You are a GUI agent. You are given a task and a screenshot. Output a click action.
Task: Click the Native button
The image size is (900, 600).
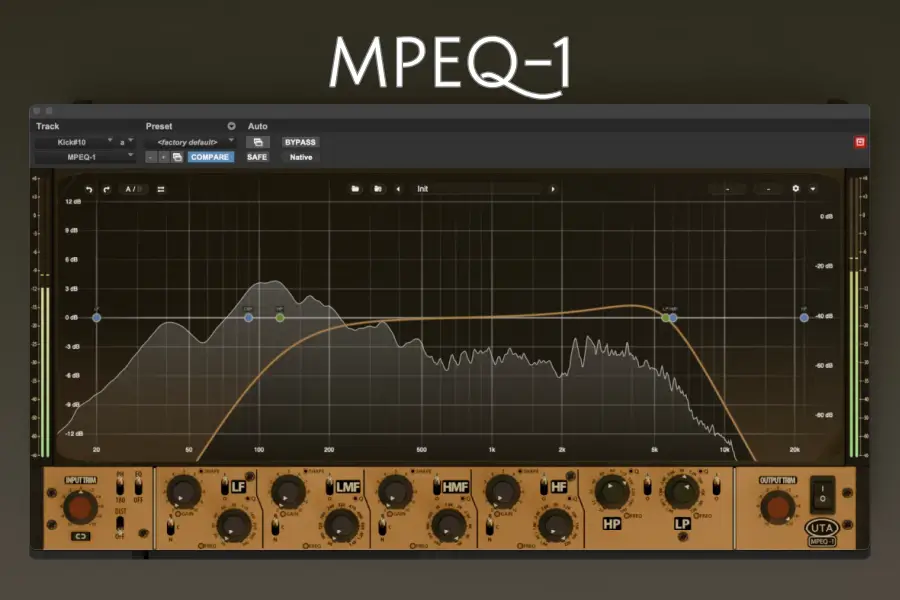click(x=301, y=157)
